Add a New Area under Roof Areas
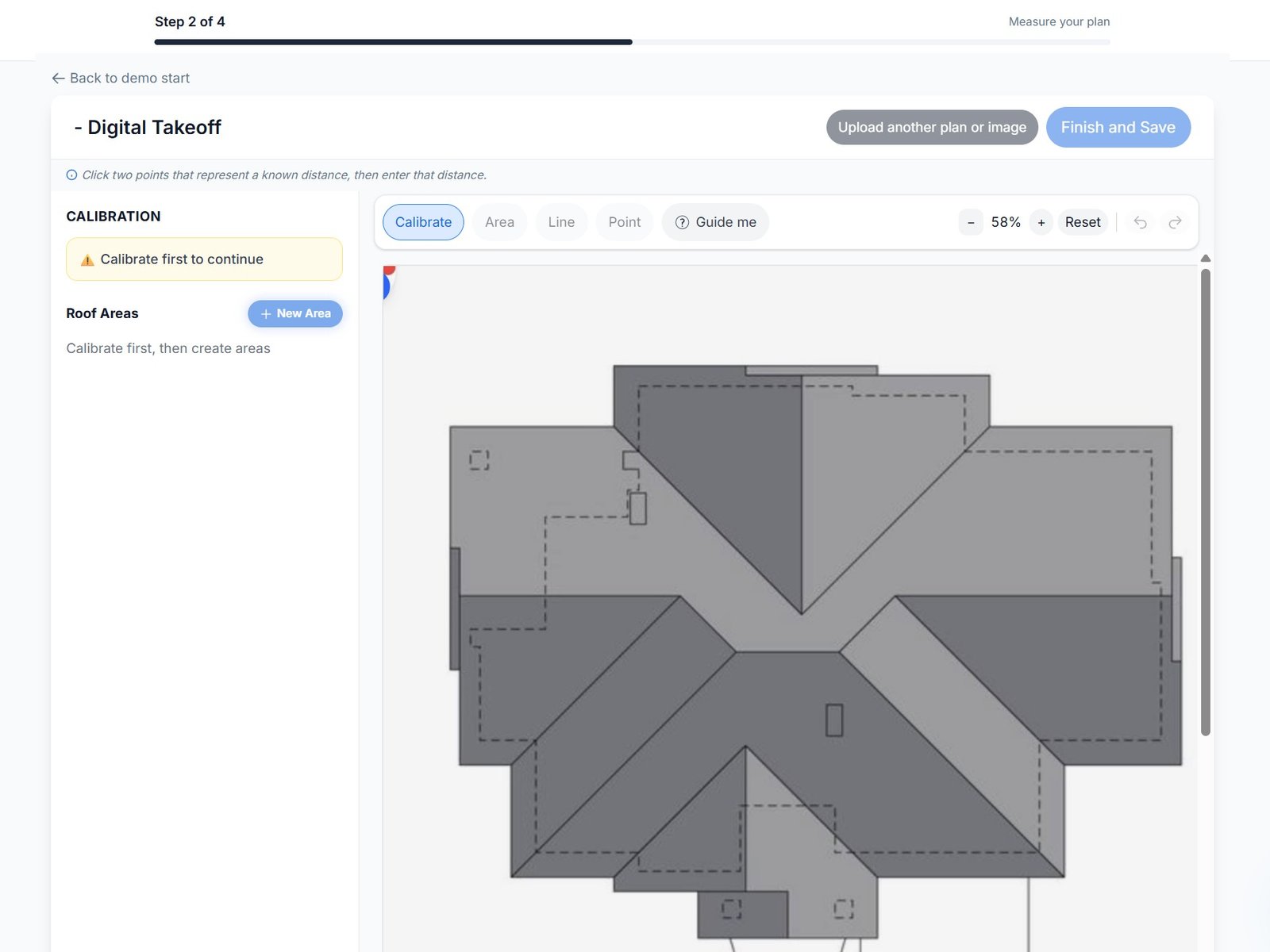Image resolution: width=1270 pixels, height=952 pixels. point(295,313)
